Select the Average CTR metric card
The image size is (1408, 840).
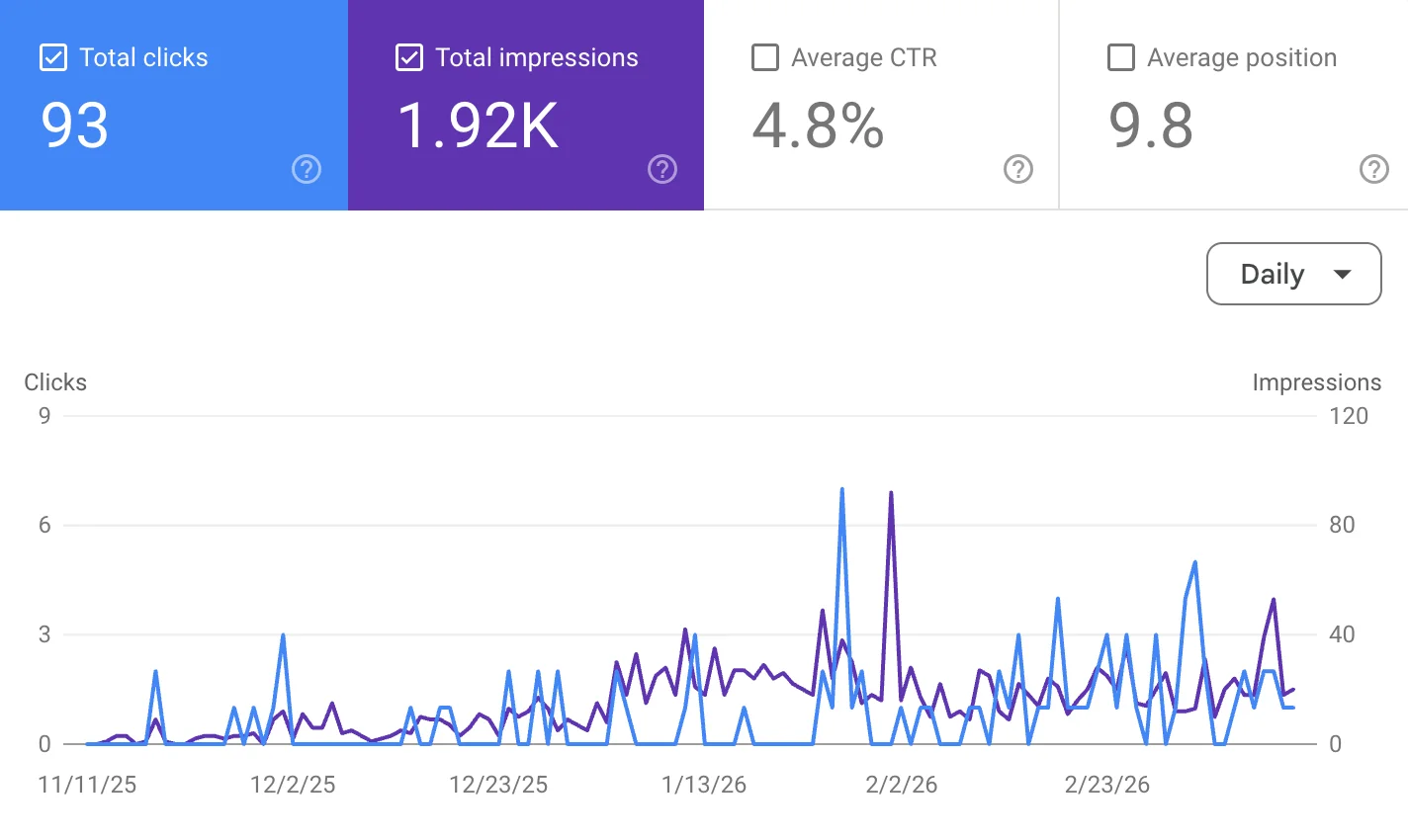878,104
